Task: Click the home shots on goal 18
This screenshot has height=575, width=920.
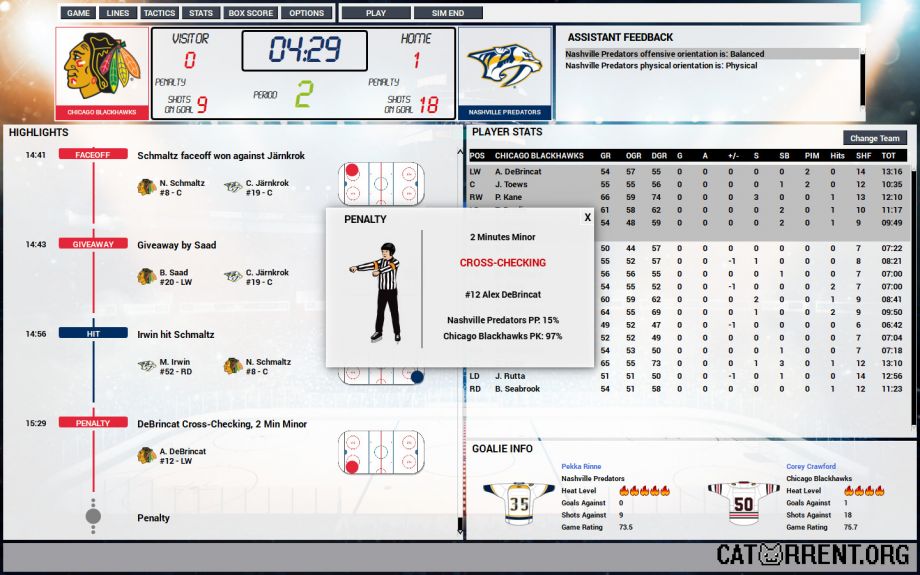Action: coord(429,105)
